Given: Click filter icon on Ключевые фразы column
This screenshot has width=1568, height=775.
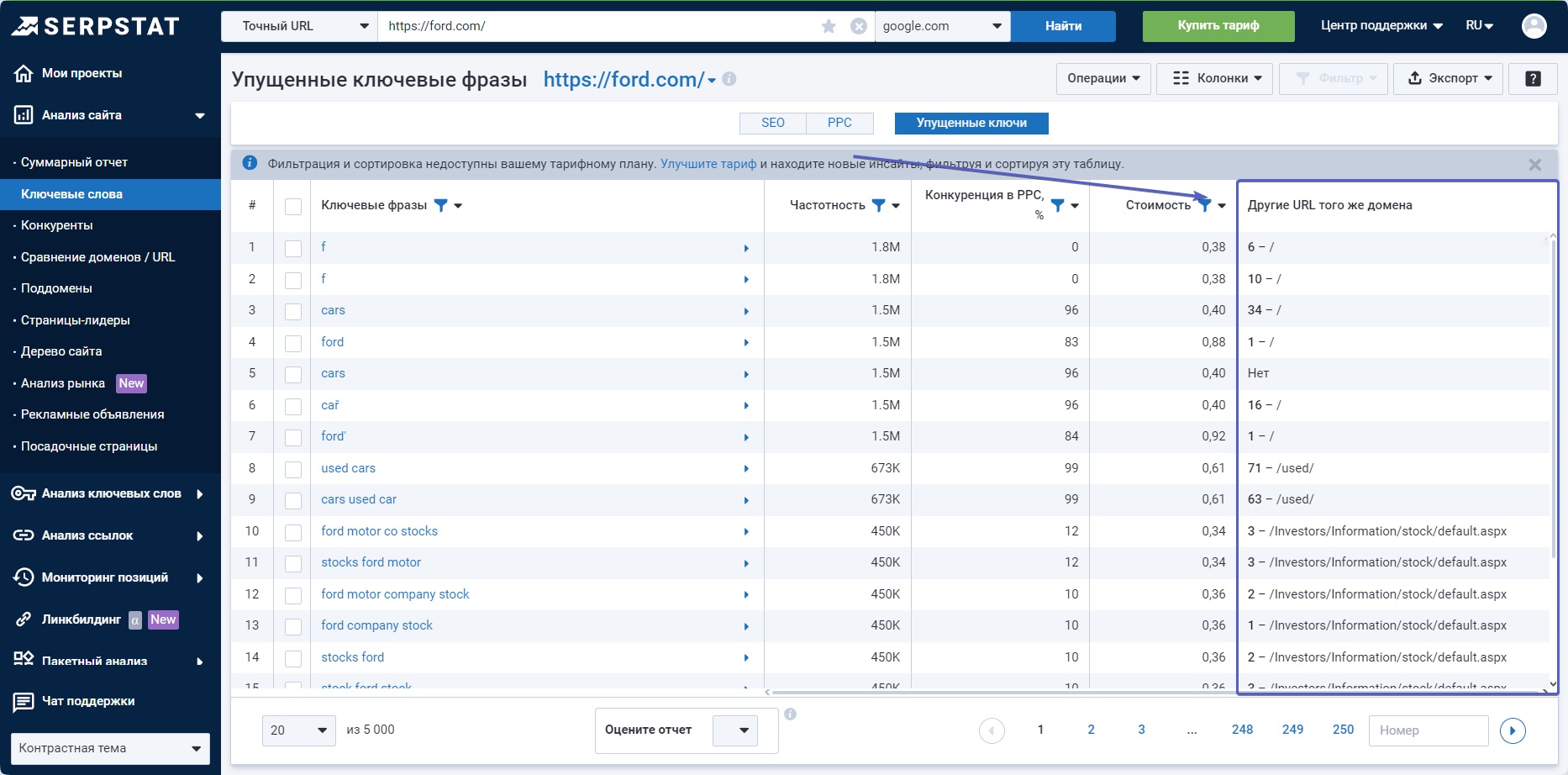Looking at the screenshot, I should [440, 205].
